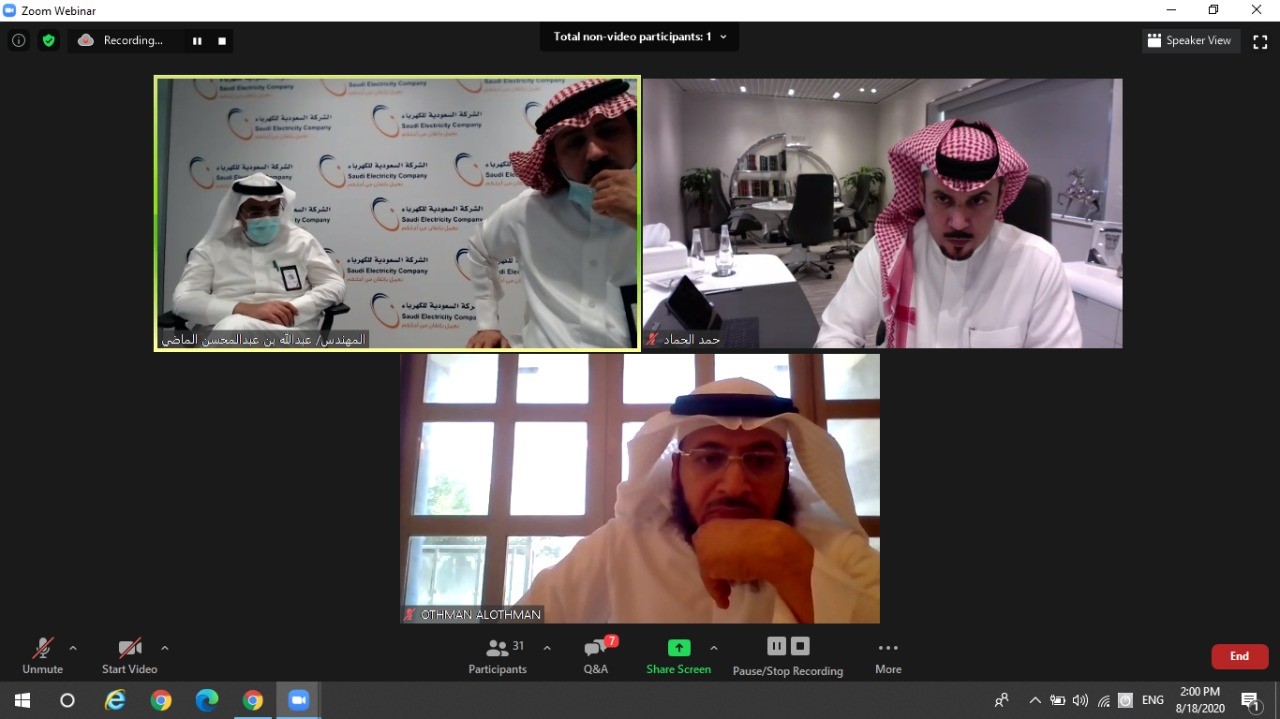Screen dimensions: 1280x719
Task: Open video options arrow next to Start Video
Action: pos(165,648)
